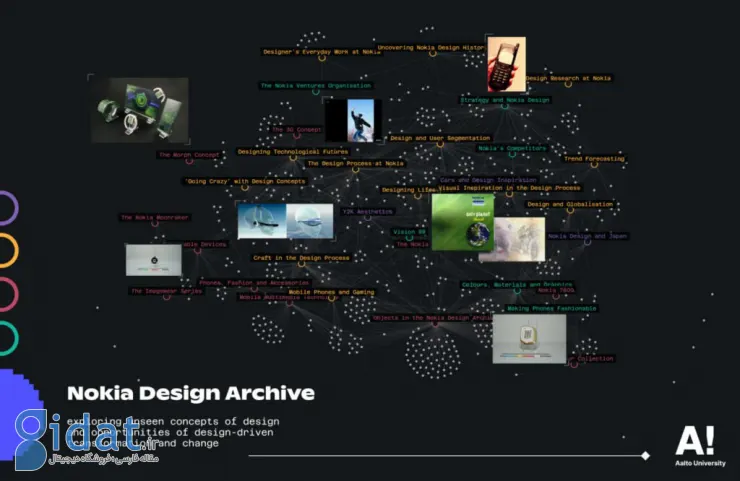
Task: Select the Objects in the Nokia Design Archive ring
Action: 435,324
